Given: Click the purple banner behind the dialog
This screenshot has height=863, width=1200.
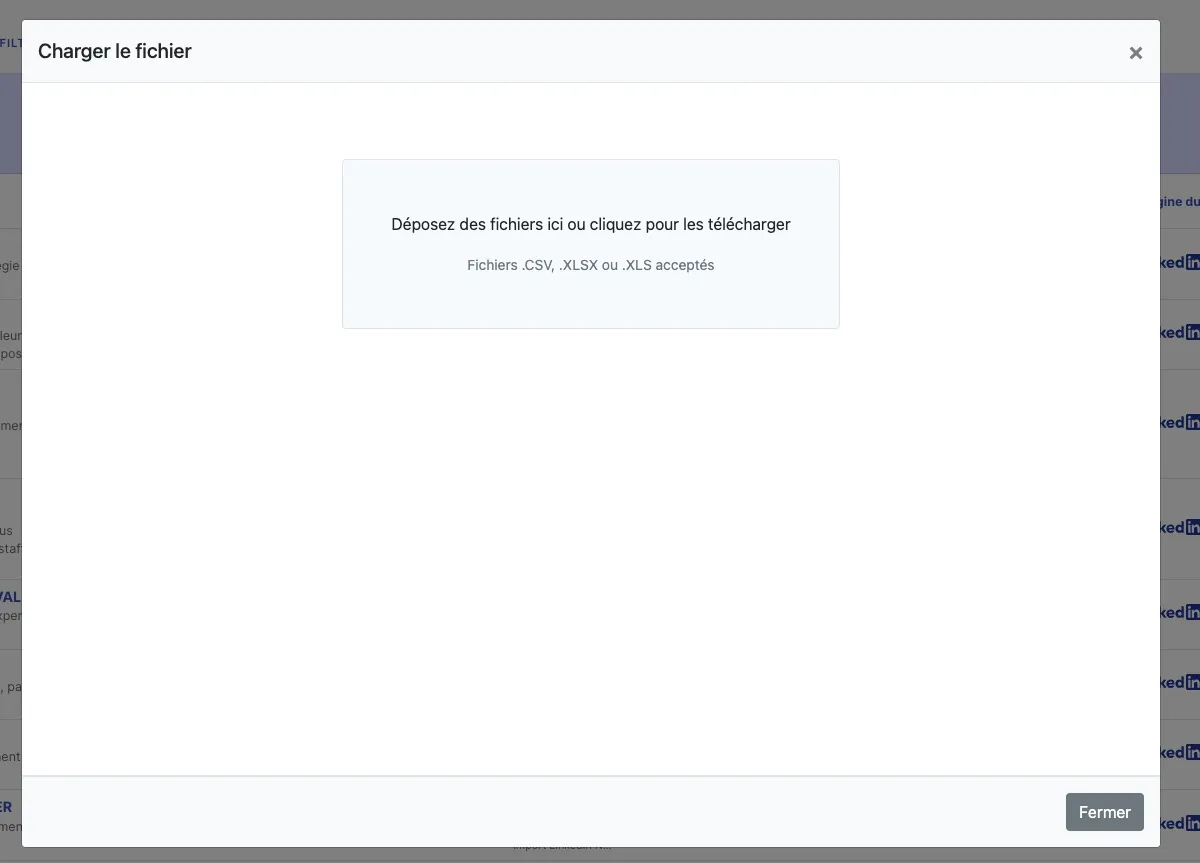Looking at the screenshot, I should [1180, 125].
